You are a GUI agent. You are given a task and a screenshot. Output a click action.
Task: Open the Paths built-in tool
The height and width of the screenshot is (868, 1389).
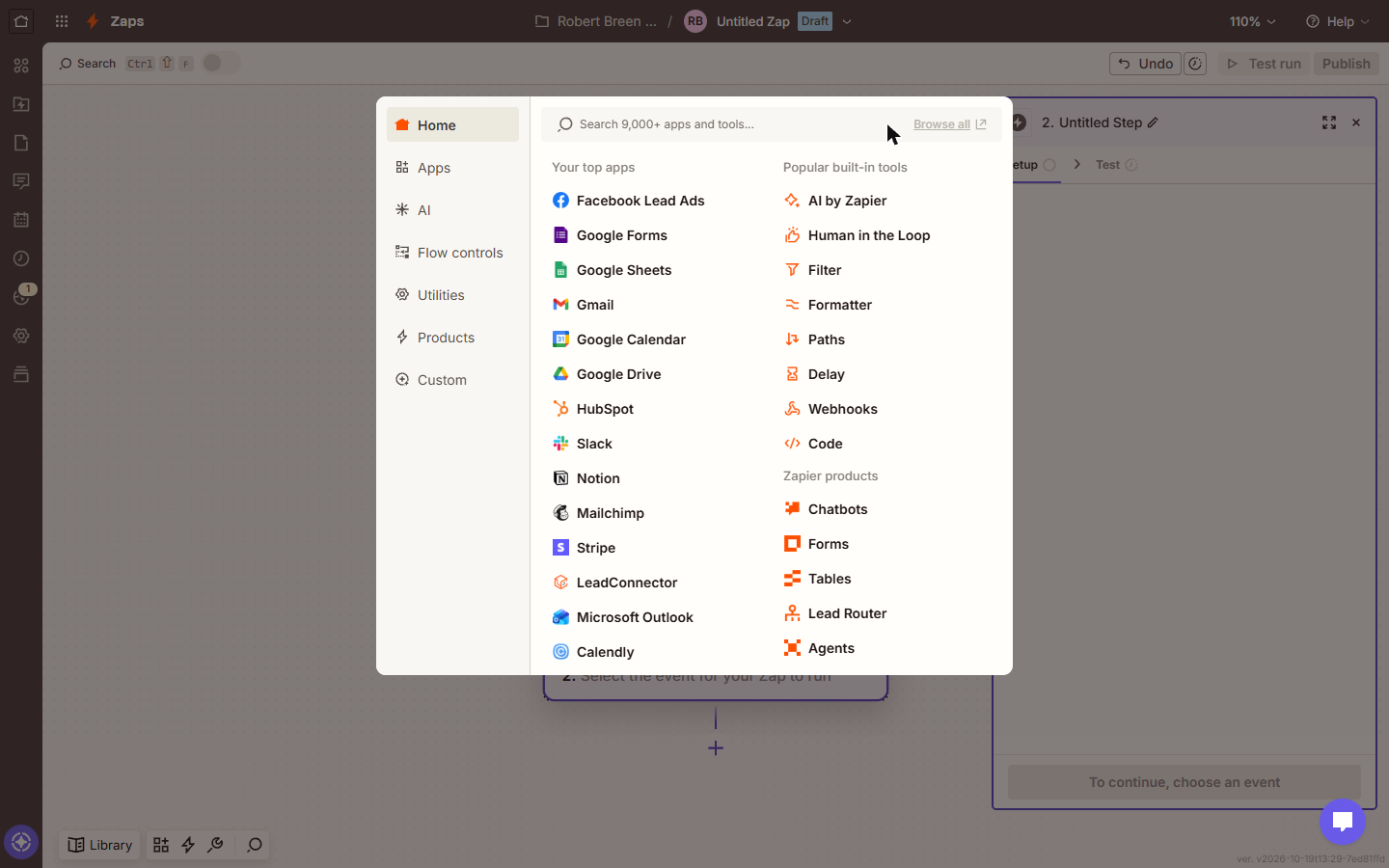tap(826, 339)
